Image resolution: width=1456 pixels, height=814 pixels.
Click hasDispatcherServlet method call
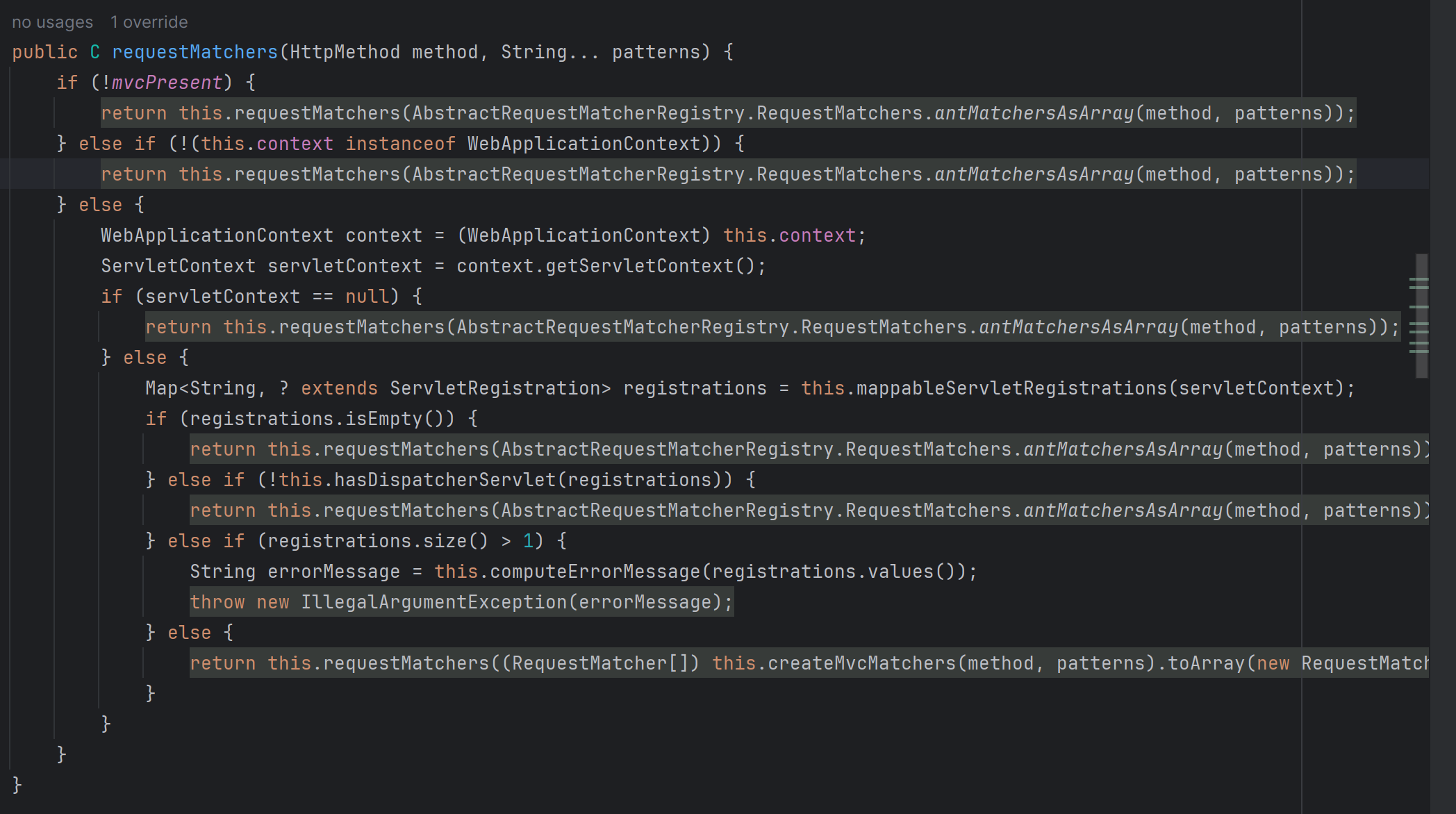tap(445, 480)
